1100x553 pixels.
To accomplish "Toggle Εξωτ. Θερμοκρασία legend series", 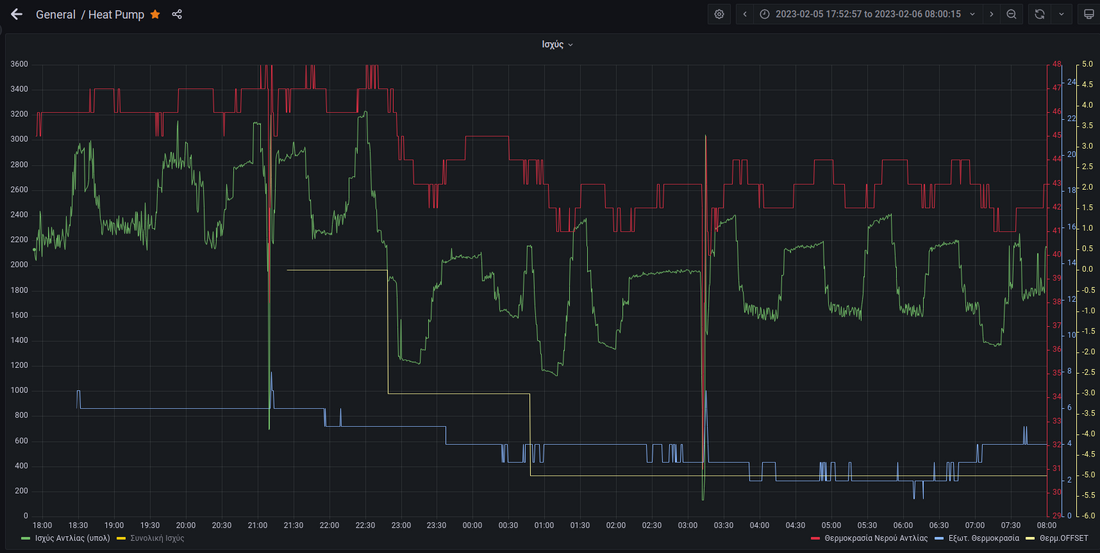I will (x=984, y=538).
